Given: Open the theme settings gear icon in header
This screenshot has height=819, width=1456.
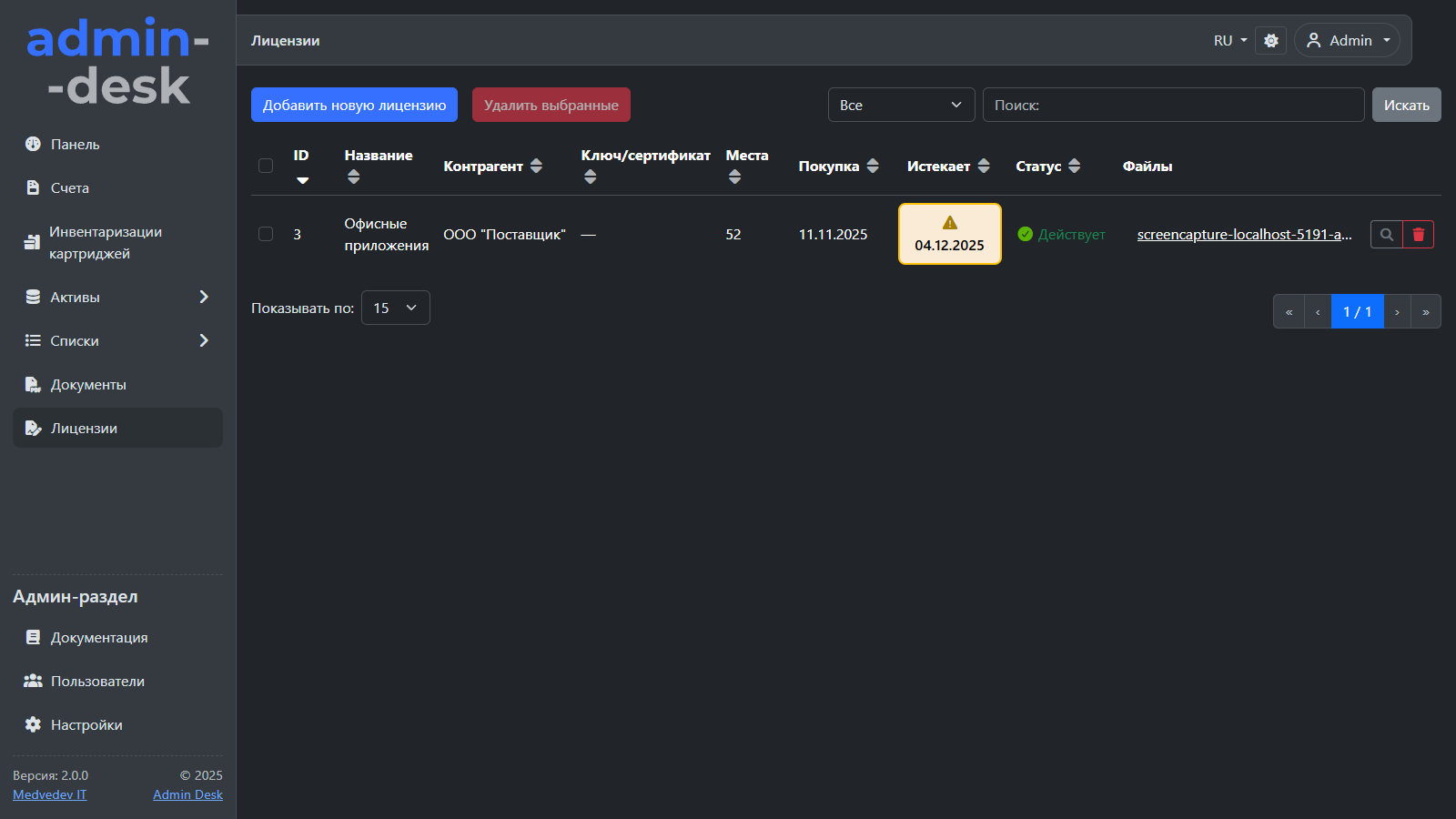Looking at the screenshot, I should point(1270,41).
